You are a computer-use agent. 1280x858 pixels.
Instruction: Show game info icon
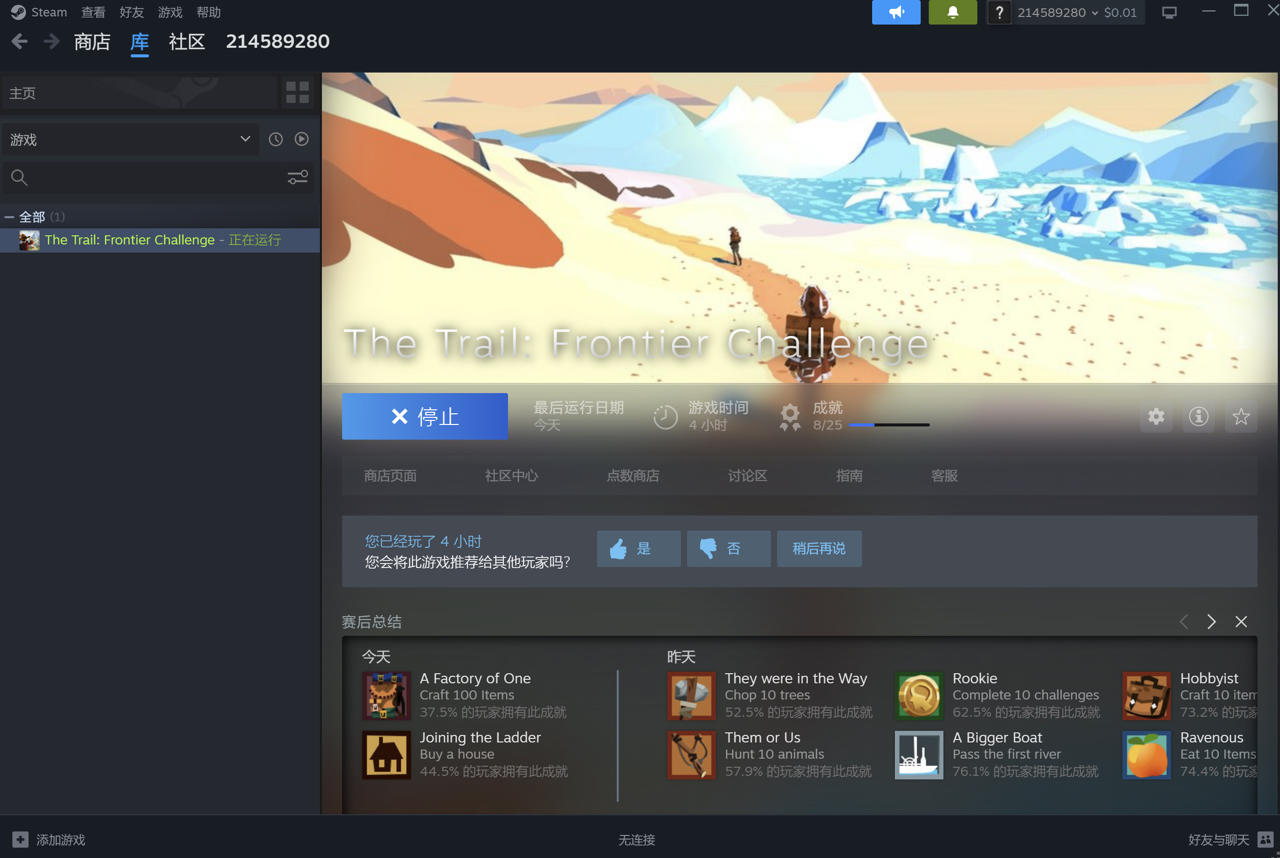click(x=1198, y=416)
